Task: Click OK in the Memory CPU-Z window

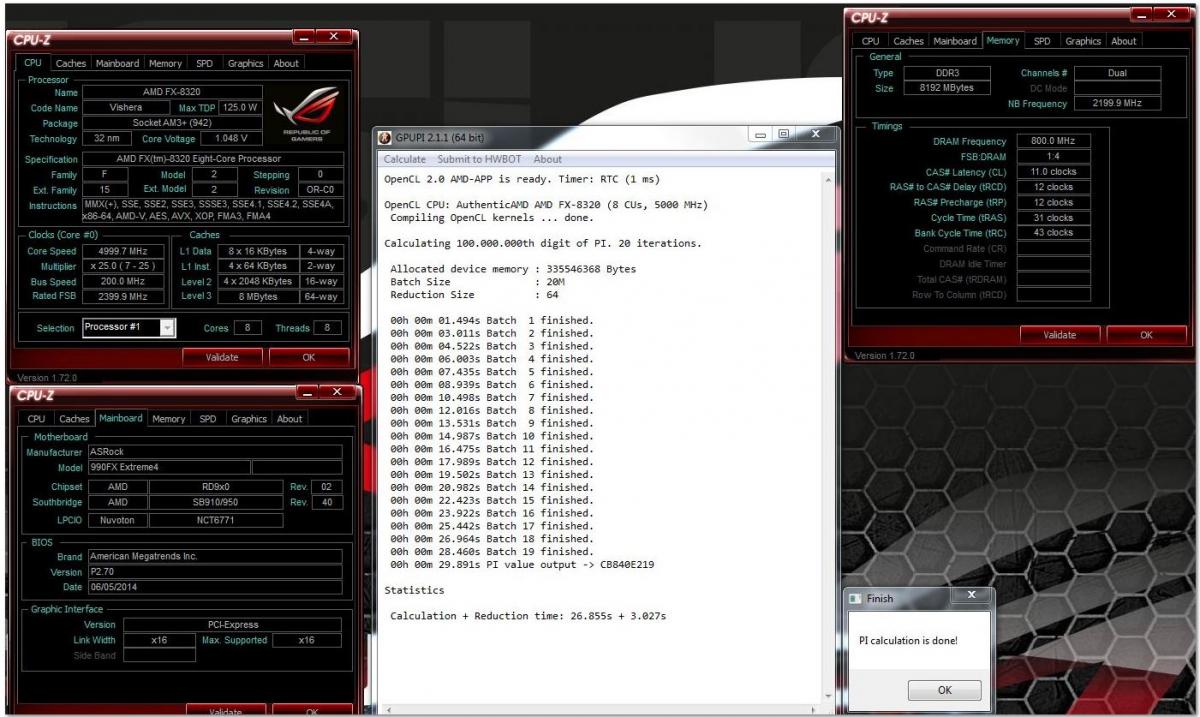Action: tap(1146, 335)
